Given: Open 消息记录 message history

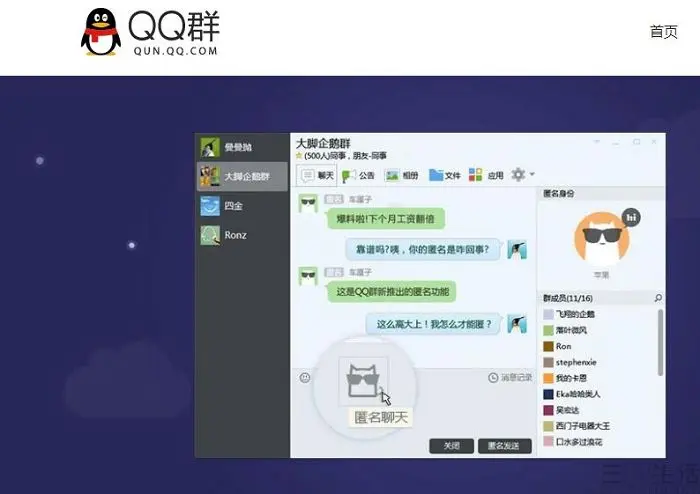Looking at the screenshot, I should (510, 378).
